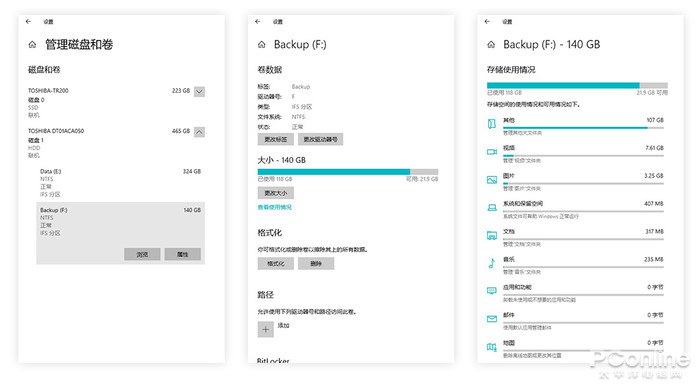The height and width of the screenshot is (387, 700).
Task: Open home from 管理磁盘和卷 panel
Action: (32, 45)
